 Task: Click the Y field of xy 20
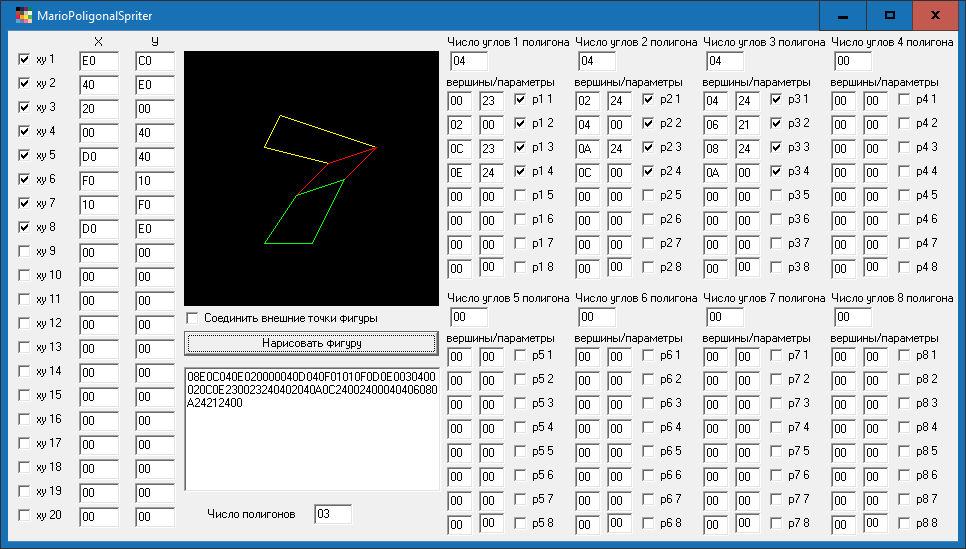tap(155, 517)
